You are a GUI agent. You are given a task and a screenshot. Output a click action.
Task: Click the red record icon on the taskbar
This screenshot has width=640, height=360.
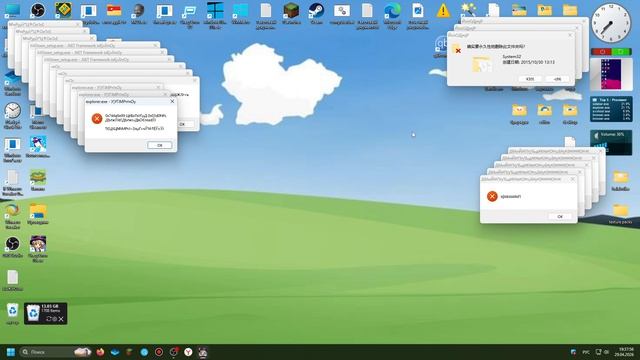159,352
